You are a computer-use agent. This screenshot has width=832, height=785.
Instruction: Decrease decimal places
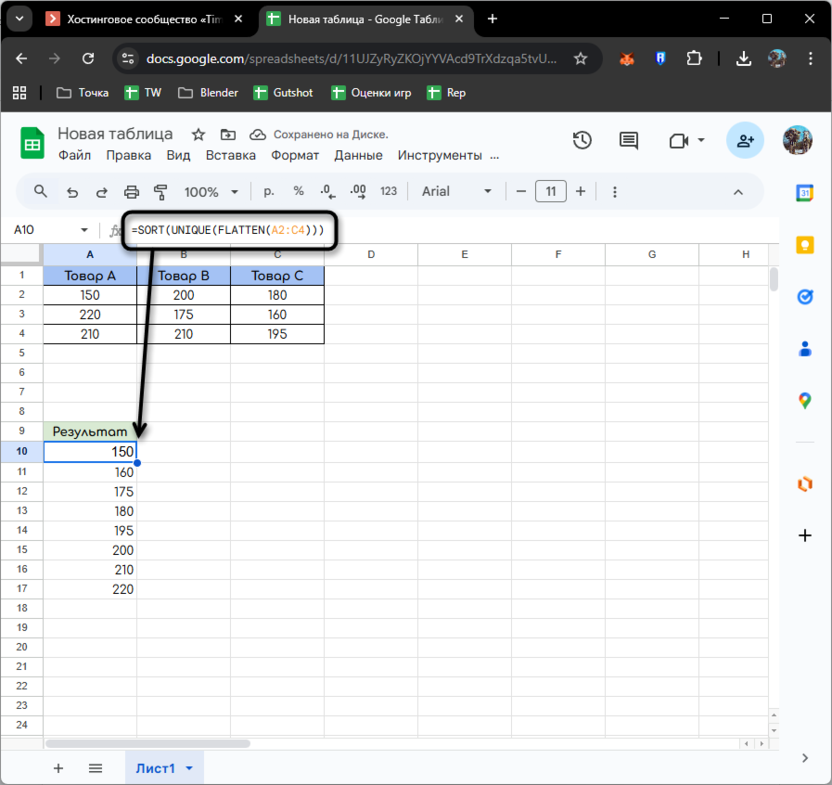point(328,192)
